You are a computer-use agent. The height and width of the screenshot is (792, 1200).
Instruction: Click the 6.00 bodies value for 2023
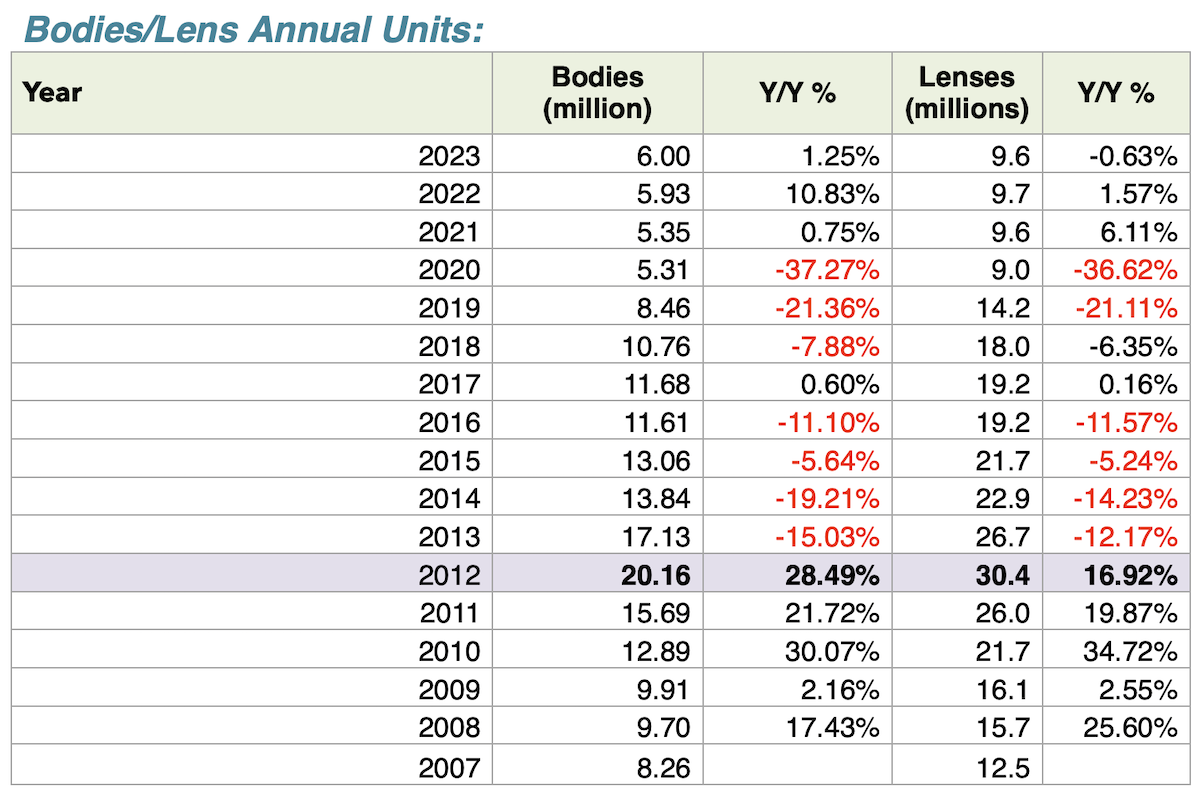tap(664, 156)
